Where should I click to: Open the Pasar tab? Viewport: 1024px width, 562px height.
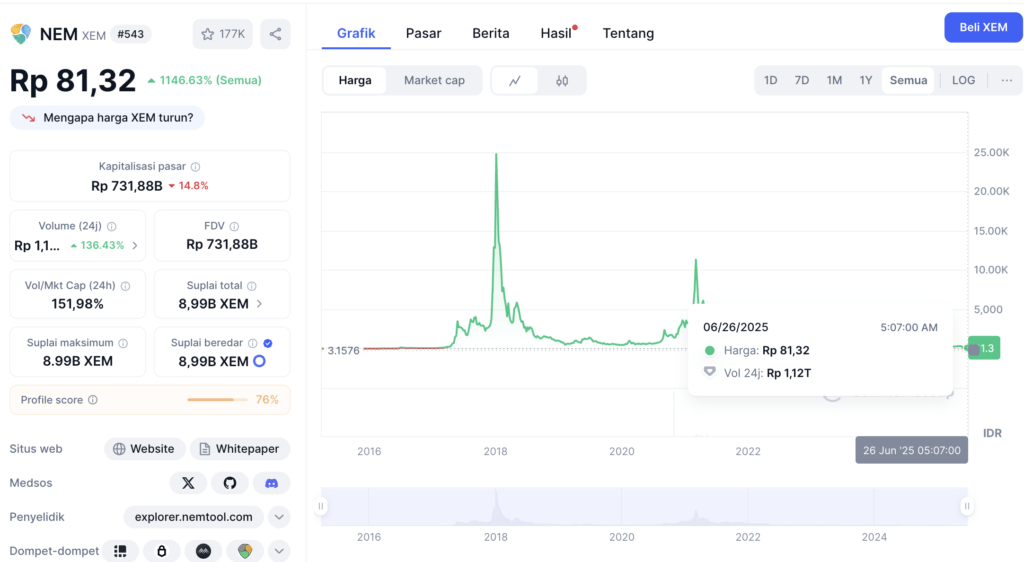(423, 33)
